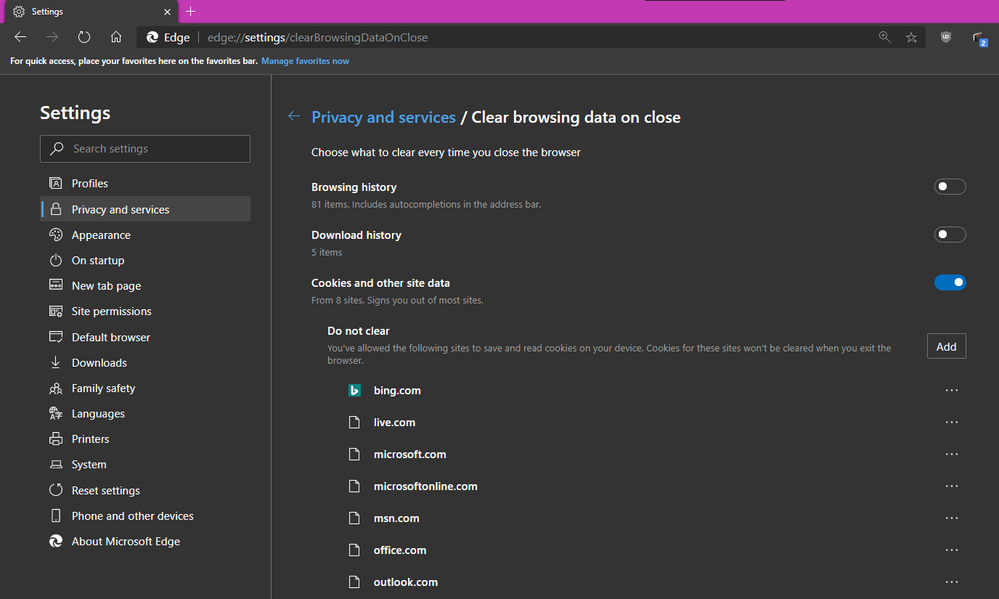Screen dimensions: 999x599
Task: Reload the page with refresh icon
Action: (84, 37)
